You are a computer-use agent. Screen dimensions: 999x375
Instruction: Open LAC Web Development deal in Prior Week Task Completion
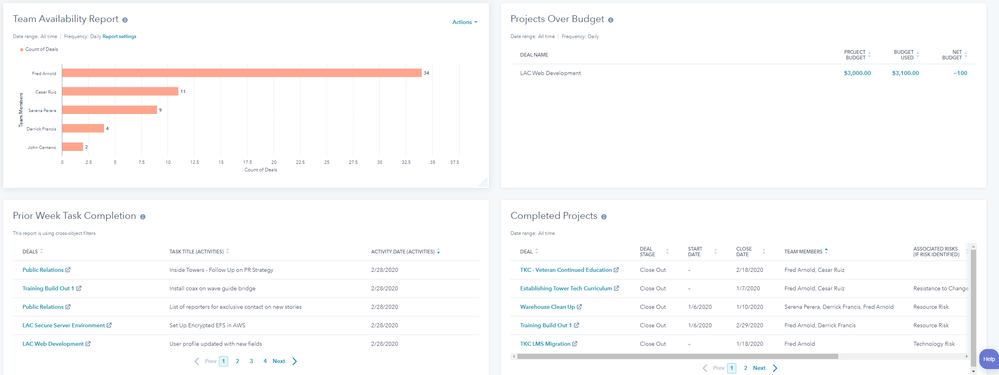click(53, 344)
